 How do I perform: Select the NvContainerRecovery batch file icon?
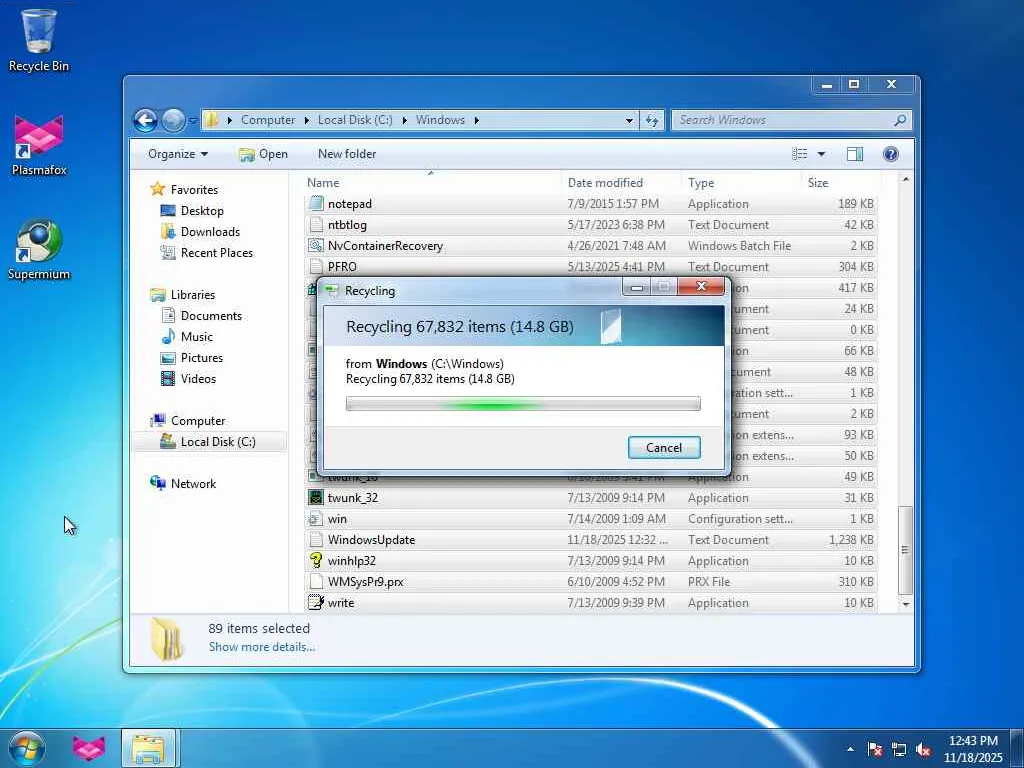coord(316,246)
